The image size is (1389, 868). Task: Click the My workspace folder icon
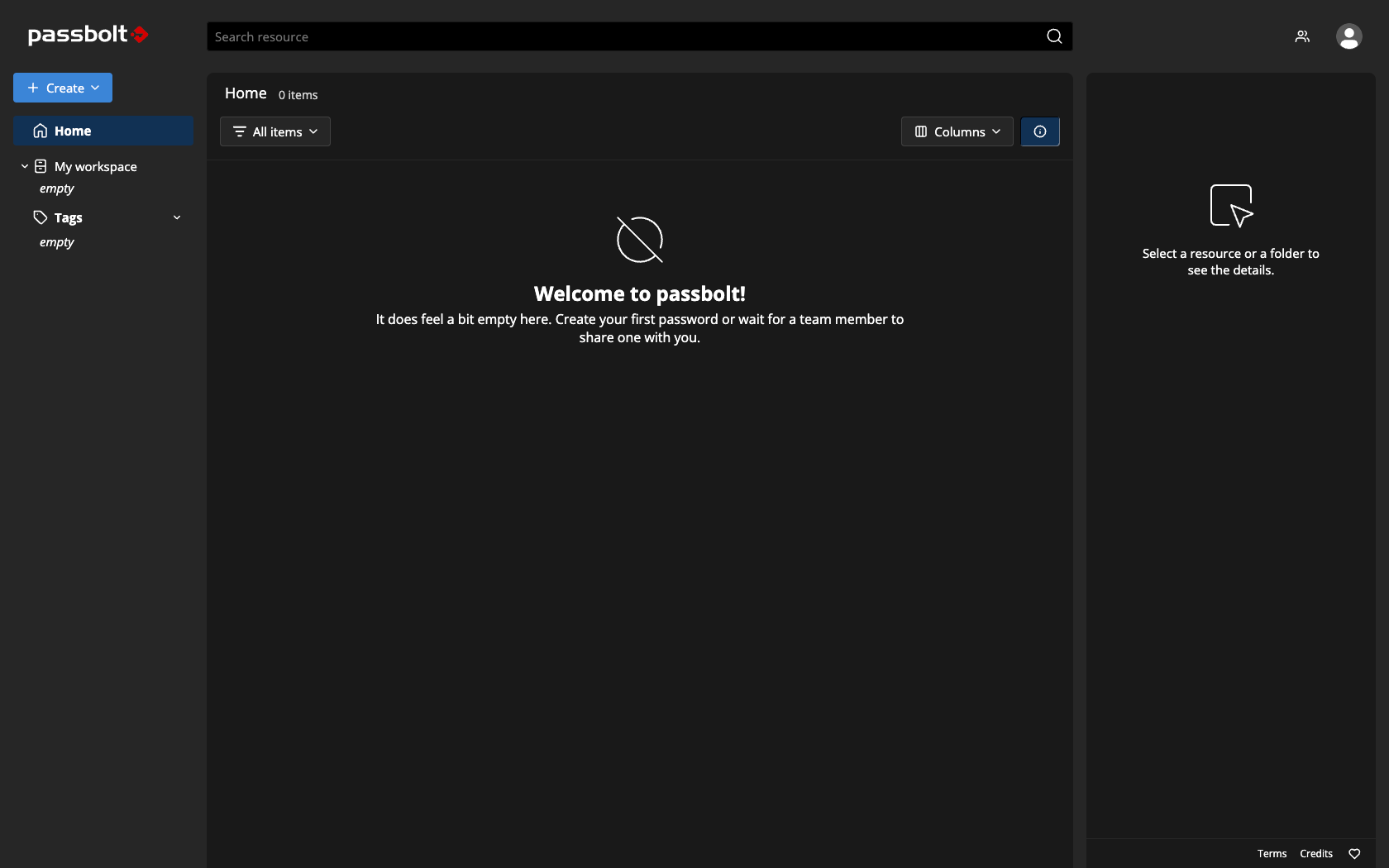click(41, 167)
